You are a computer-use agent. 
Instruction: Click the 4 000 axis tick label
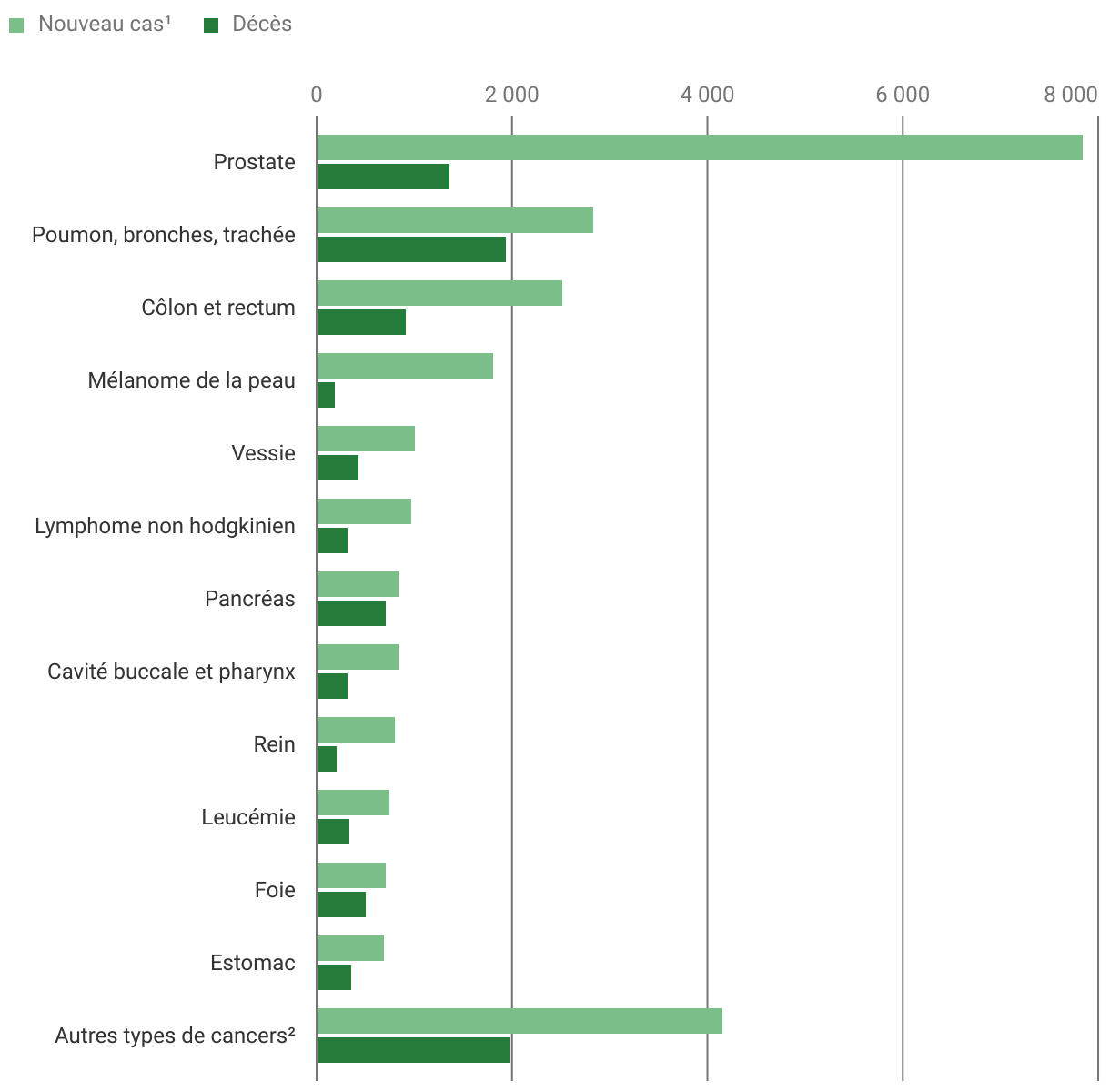(x=708, y=95)
